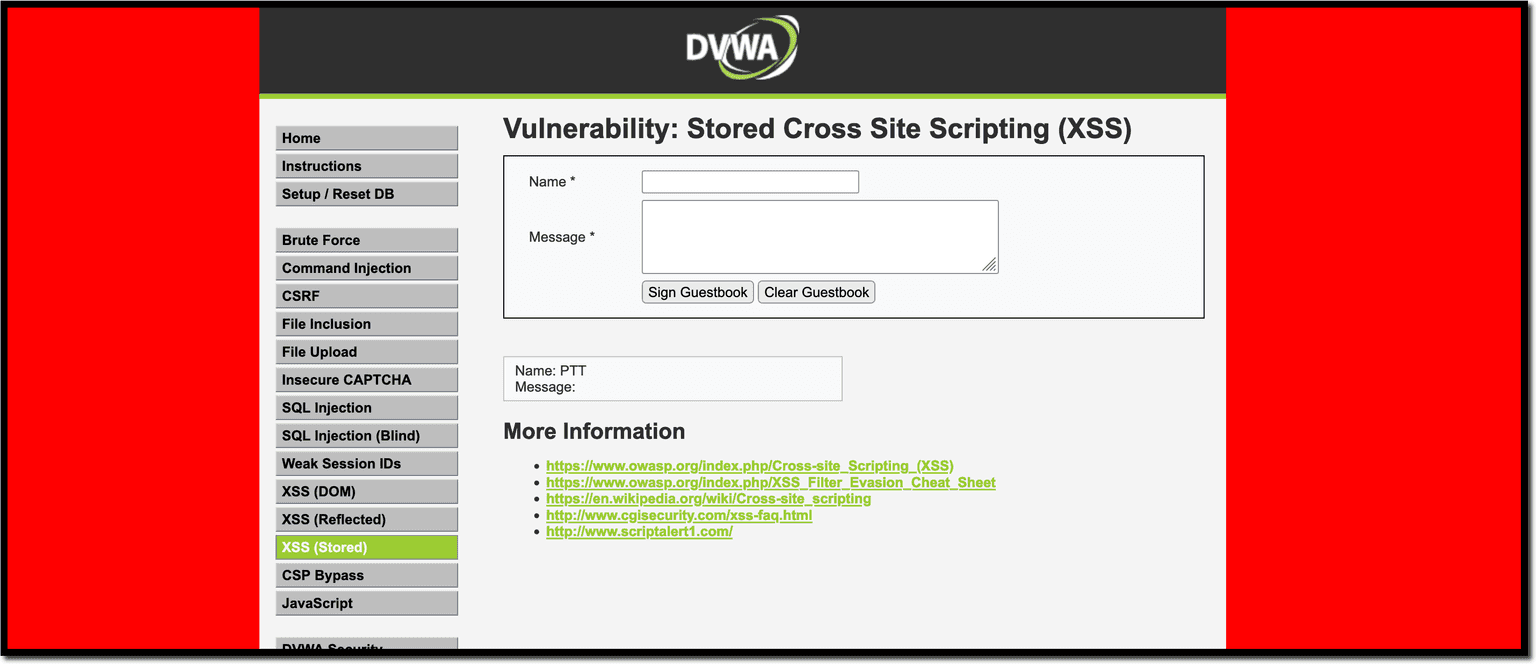
Task: Open the OWASP Cross-site Scripting link
Action: click(748, 465)
